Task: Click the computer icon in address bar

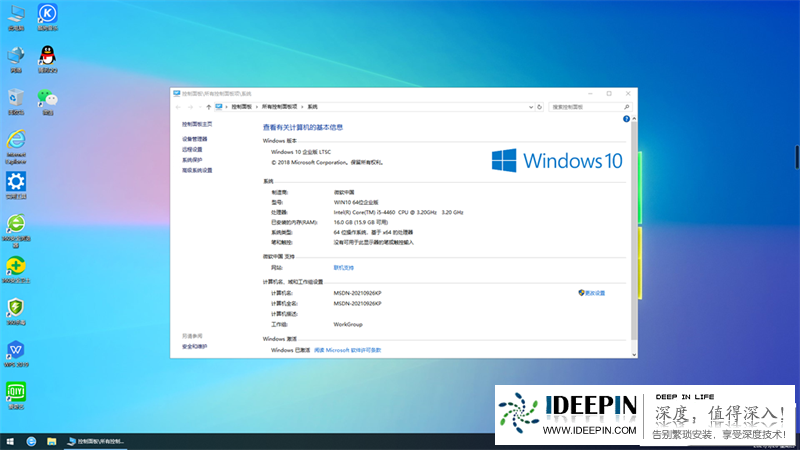Action: tap(219, 107)
